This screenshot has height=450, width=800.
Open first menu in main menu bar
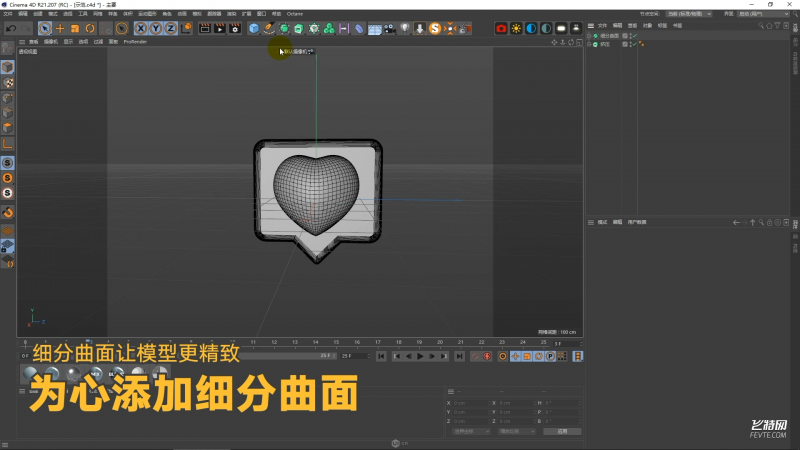8,14
